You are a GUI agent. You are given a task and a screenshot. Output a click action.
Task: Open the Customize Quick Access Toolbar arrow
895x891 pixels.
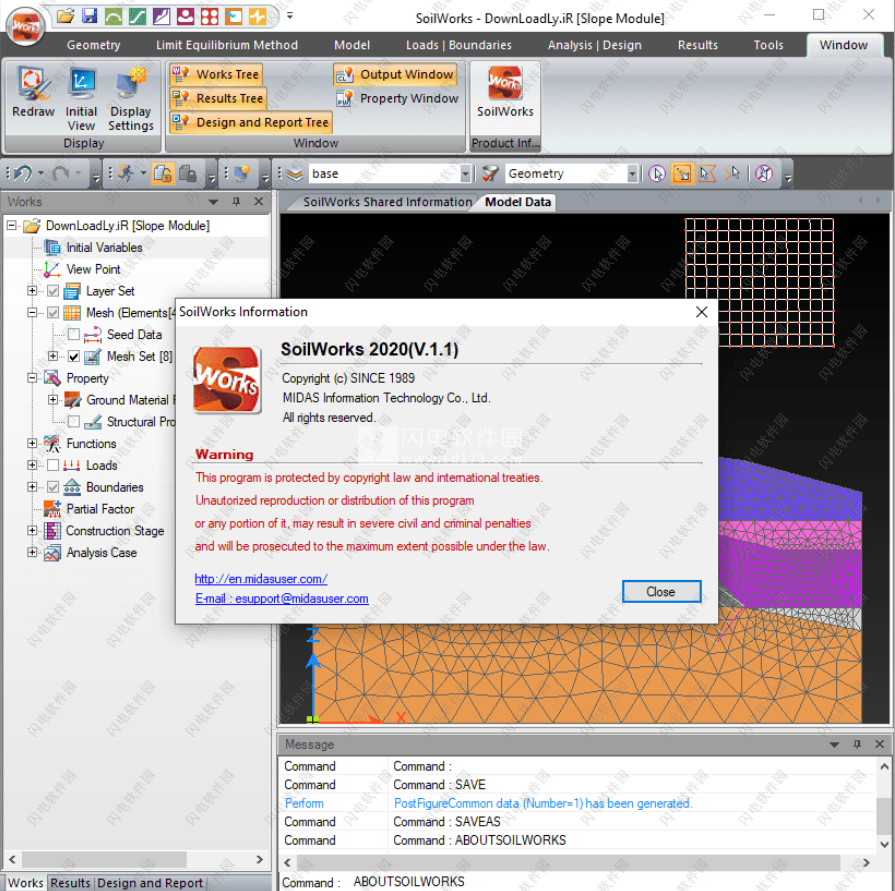[x=290, y=16]
